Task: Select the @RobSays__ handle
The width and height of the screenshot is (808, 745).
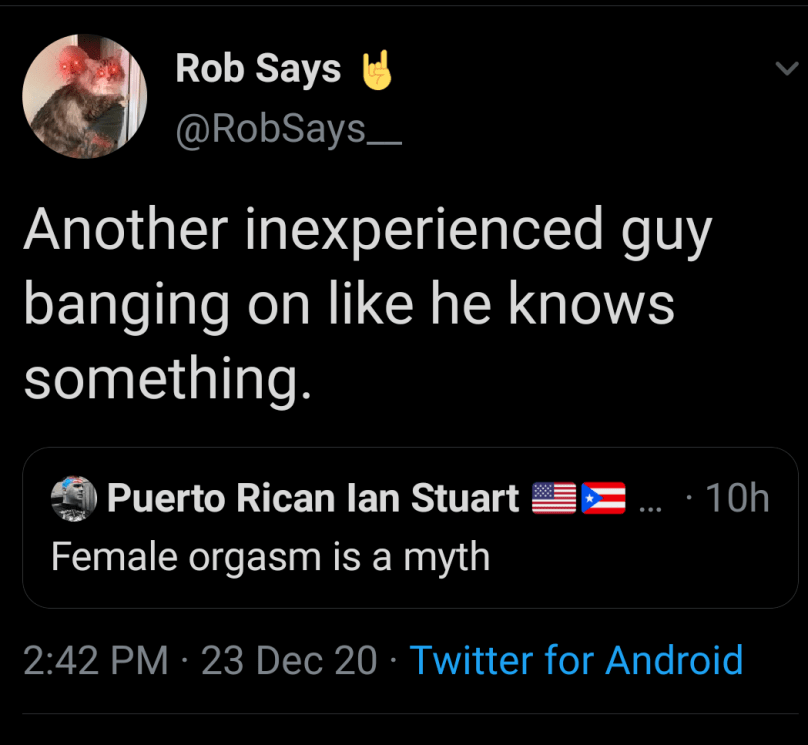Action: [x=288, y=128]
